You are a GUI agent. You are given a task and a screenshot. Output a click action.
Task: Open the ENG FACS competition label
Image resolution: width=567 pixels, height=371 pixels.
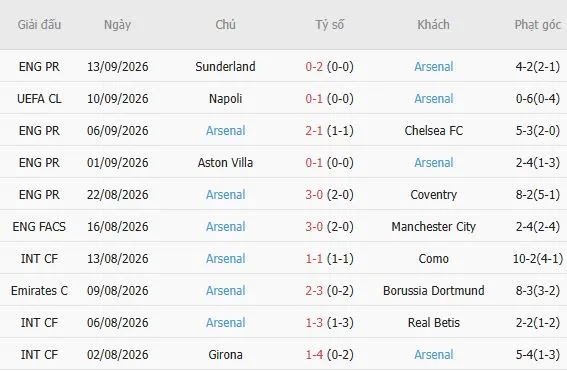pos(39,227)
